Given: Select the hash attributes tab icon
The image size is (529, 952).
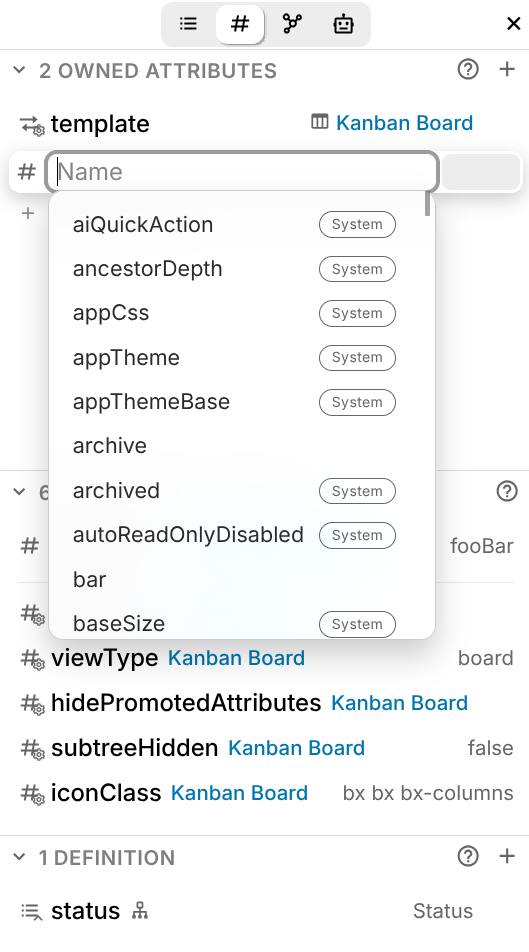Looking at the screenshot, I should [240, 24].
